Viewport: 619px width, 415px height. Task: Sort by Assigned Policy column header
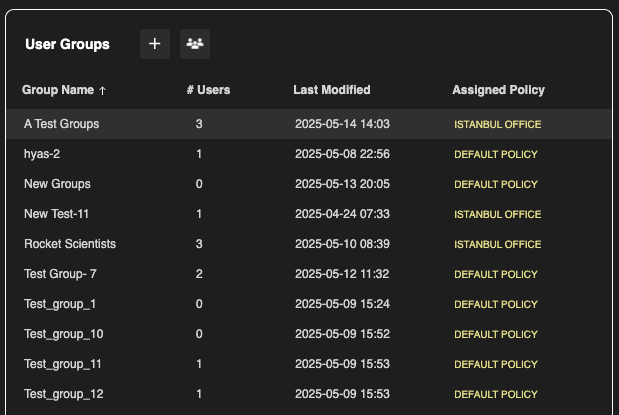pyautogui.click(x=498, y=90)
